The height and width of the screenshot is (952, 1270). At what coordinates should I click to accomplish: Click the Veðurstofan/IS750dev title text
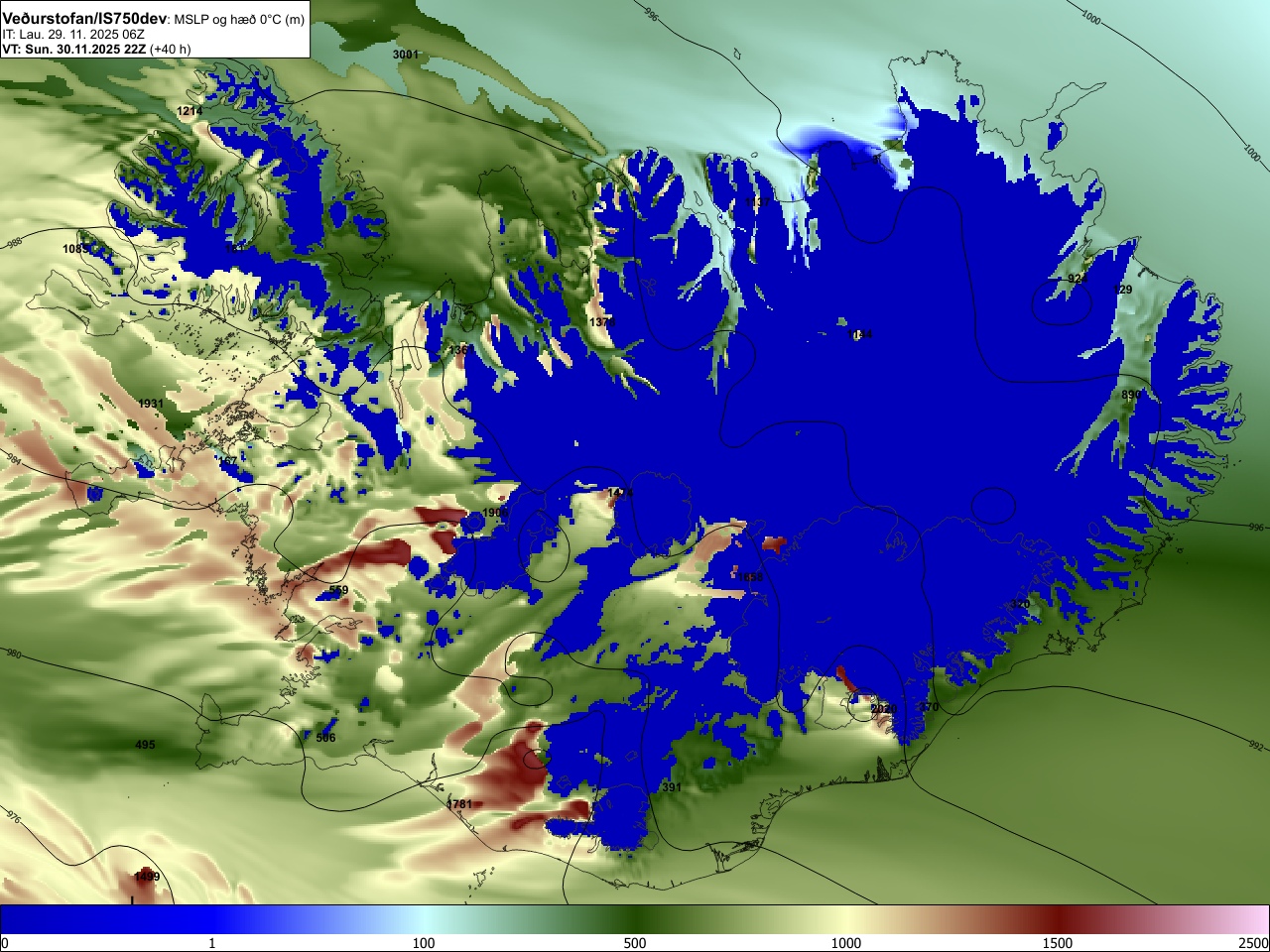[x=84, y=19]
